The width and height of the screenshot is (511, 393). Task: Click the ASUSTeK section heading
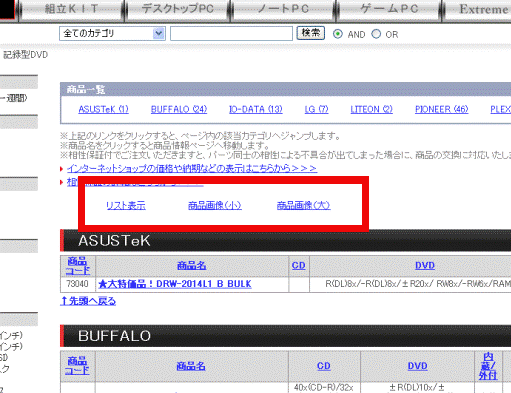click(x=114, y=241)
